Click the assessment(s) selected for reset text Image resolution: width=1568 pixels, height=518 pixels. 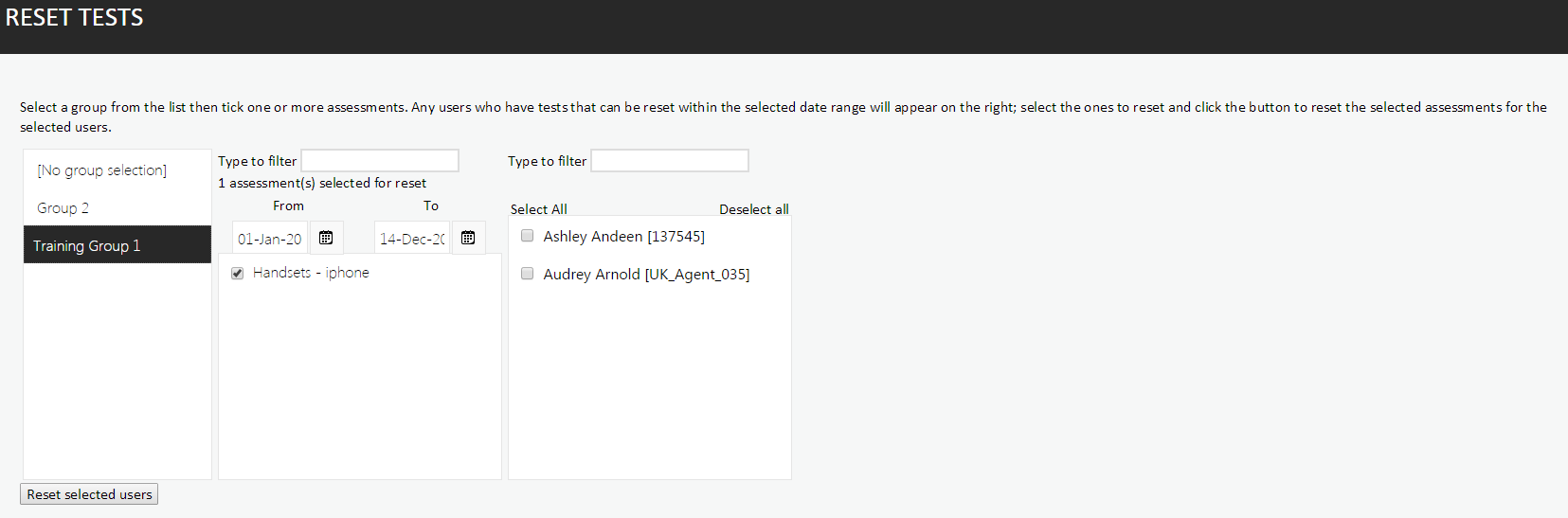pos(322,183)
